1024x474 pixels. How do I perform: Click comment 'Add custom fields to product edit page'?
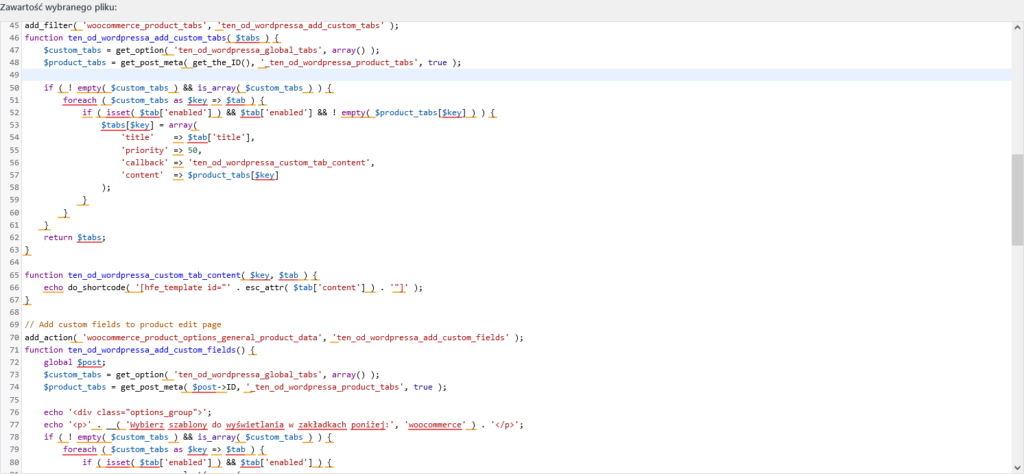tap(123, 324)
